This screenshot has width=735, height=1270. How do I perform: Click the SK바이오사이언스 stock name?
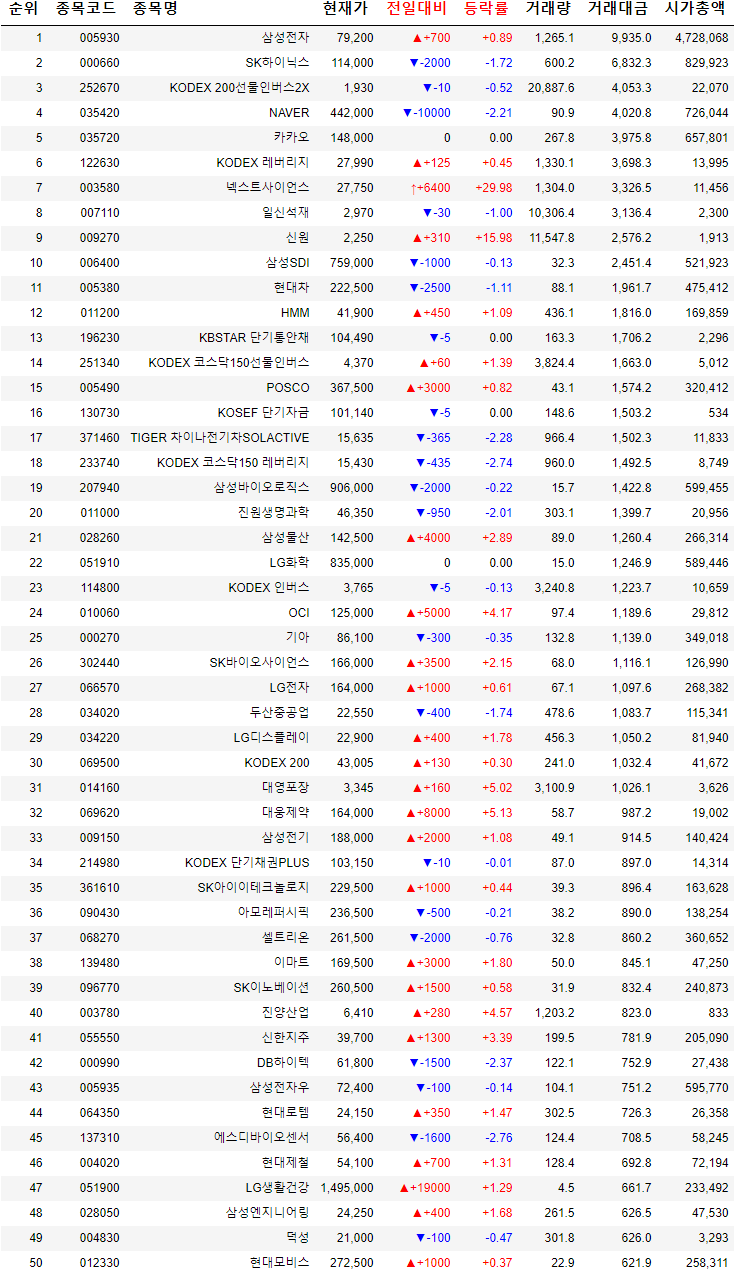[x=260, y=663]
